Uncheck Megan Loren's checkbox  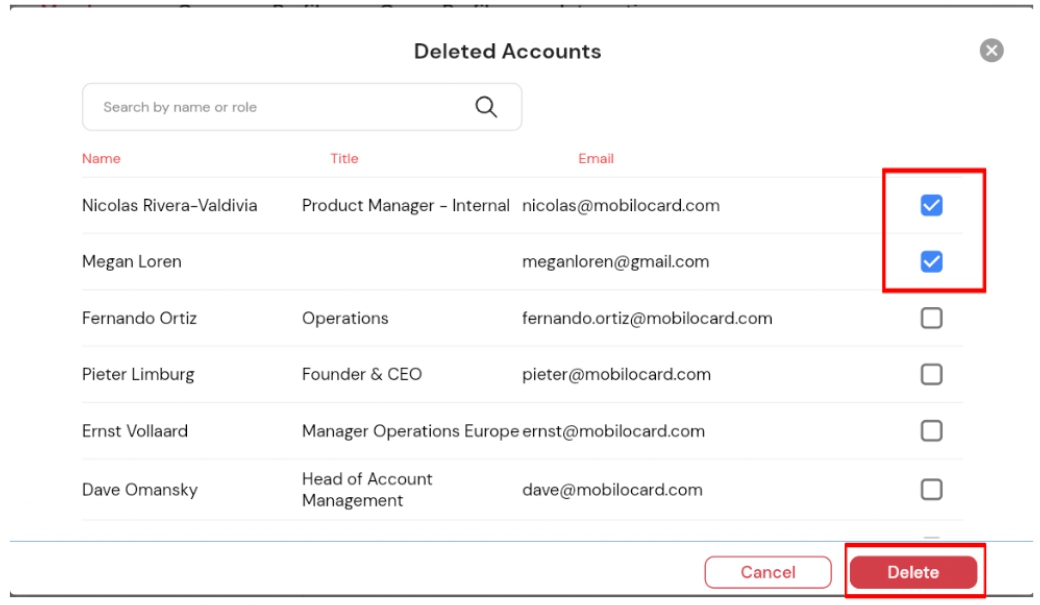coord(931,261)
